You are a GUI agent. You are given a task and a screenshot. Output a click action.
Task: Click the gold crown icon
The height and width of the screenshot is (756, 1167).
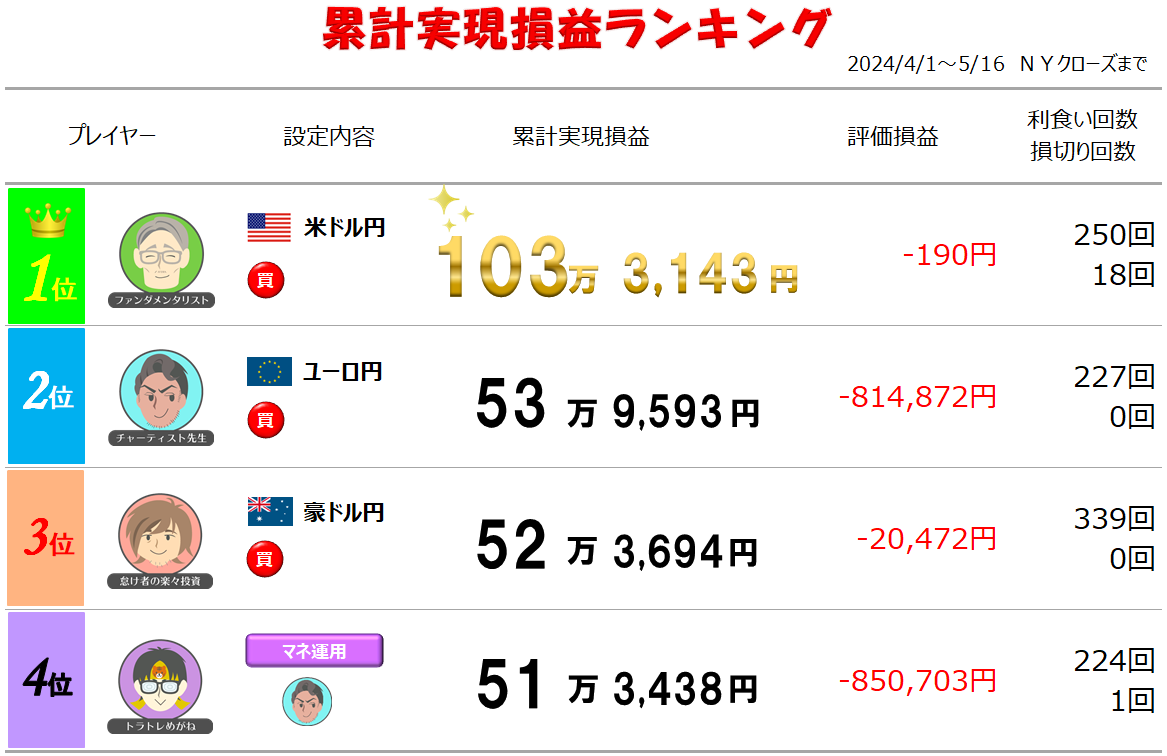click(x=47, y=221)
